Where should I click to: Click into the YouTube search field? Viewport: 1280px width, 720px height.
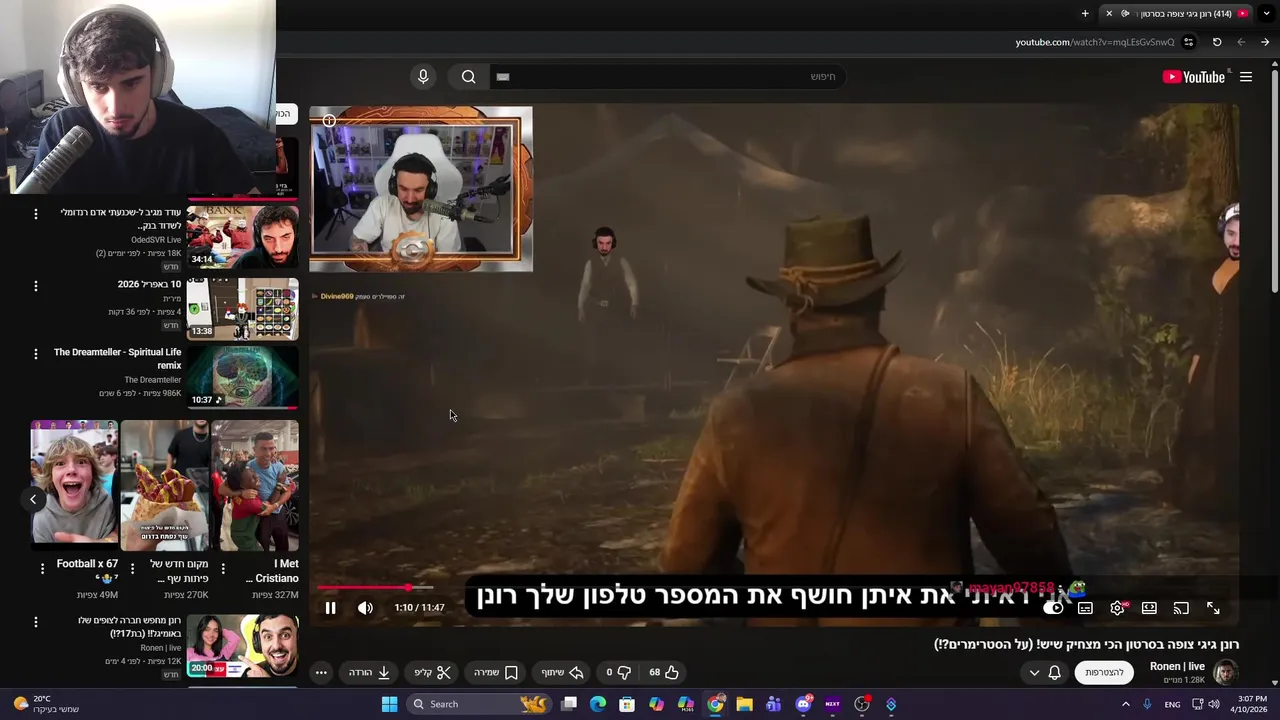tap(668, 77)
